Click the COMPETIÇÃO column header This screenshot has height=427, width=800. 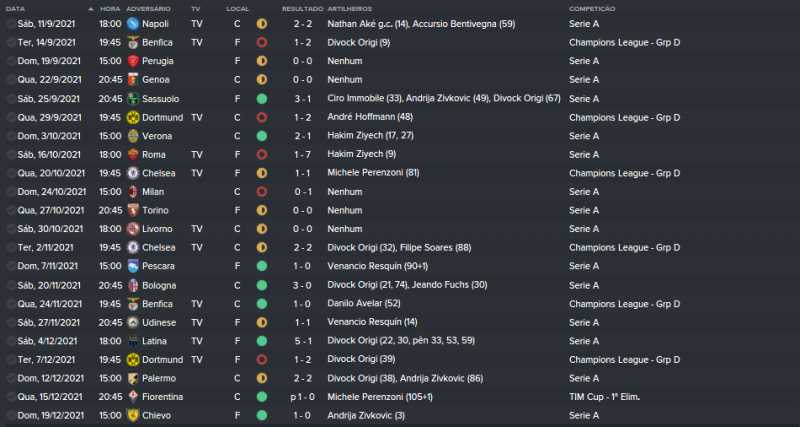click(591, 8)
